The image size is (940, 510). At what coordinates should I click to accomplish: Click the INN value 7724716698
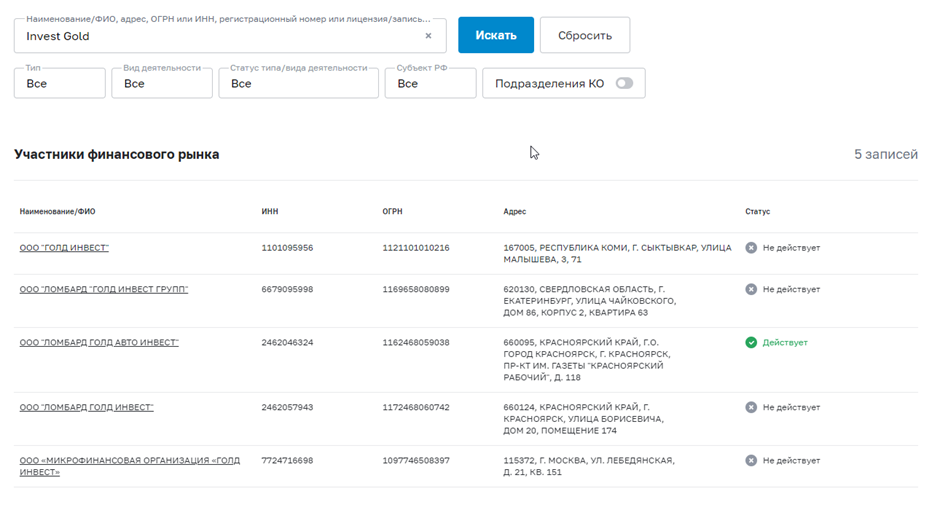click(287, 460)
